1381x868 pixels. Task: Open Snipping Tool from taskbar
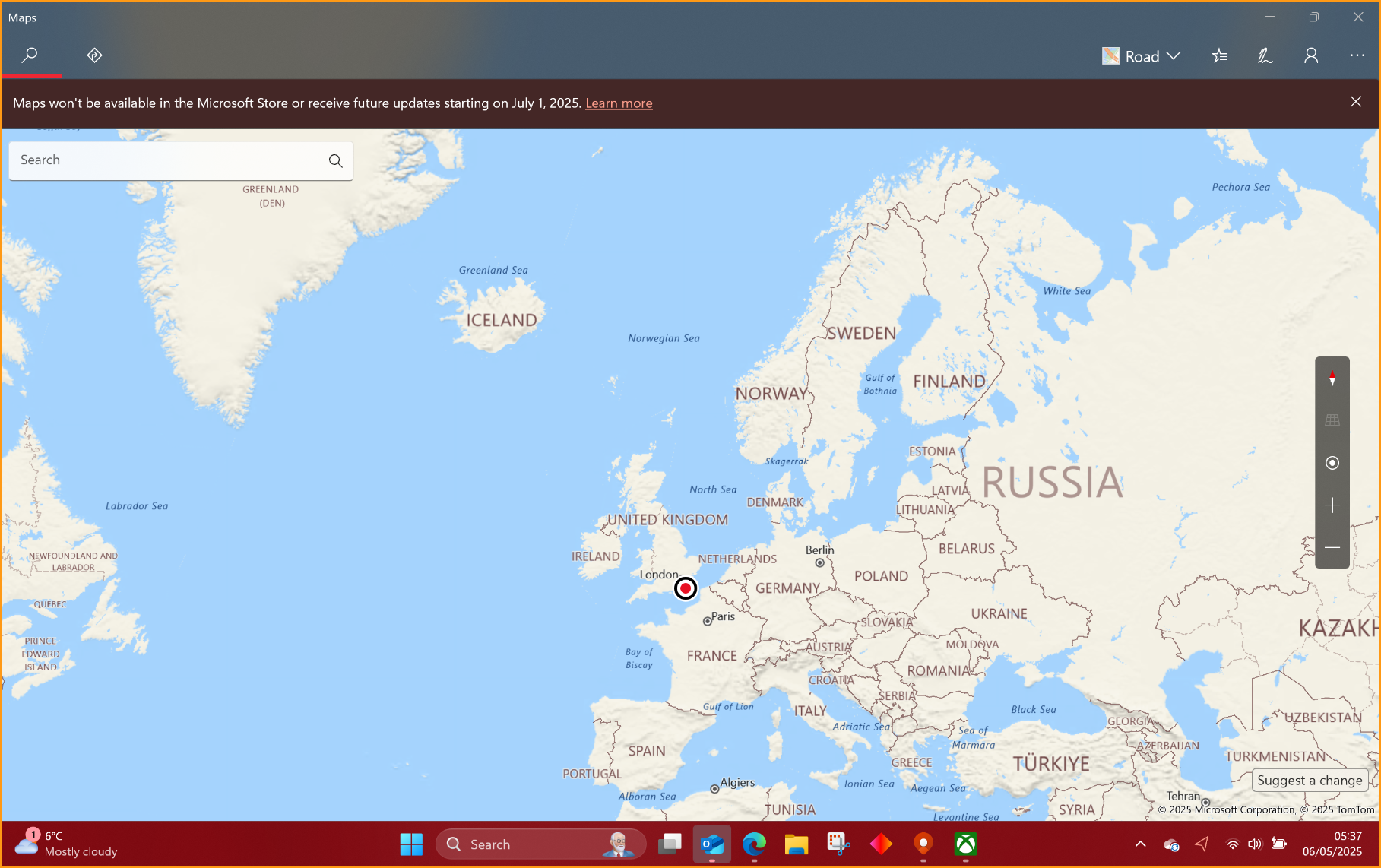pos(838,844)
